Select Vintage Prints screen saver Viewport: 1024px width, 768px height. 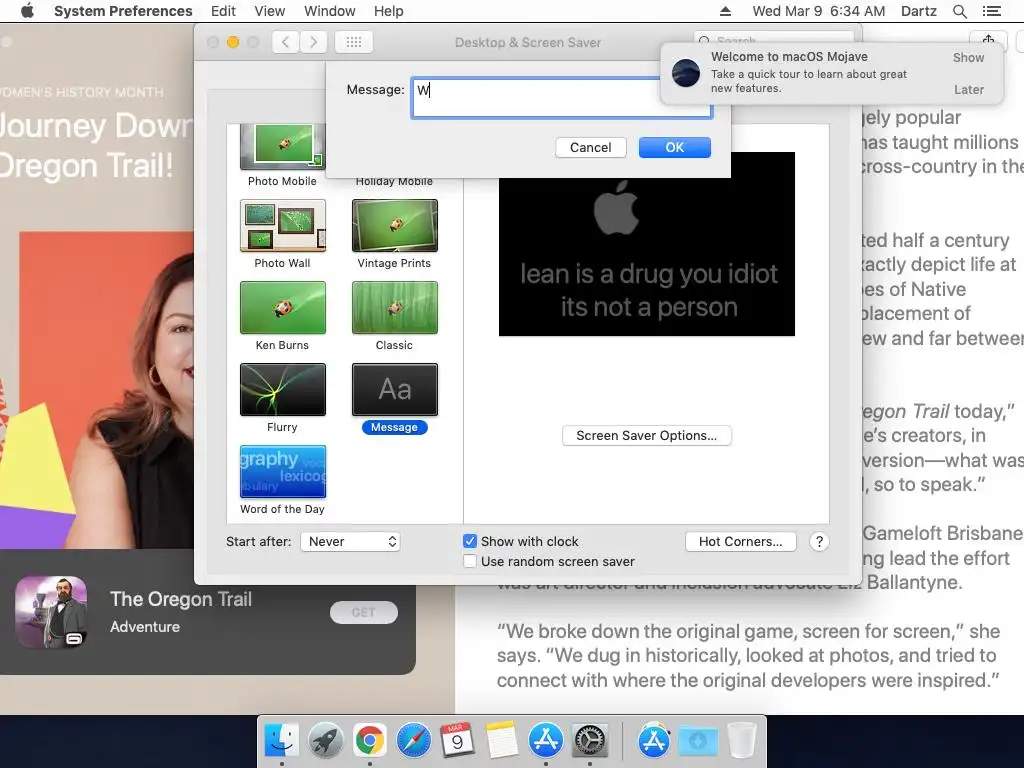[394, 226]
